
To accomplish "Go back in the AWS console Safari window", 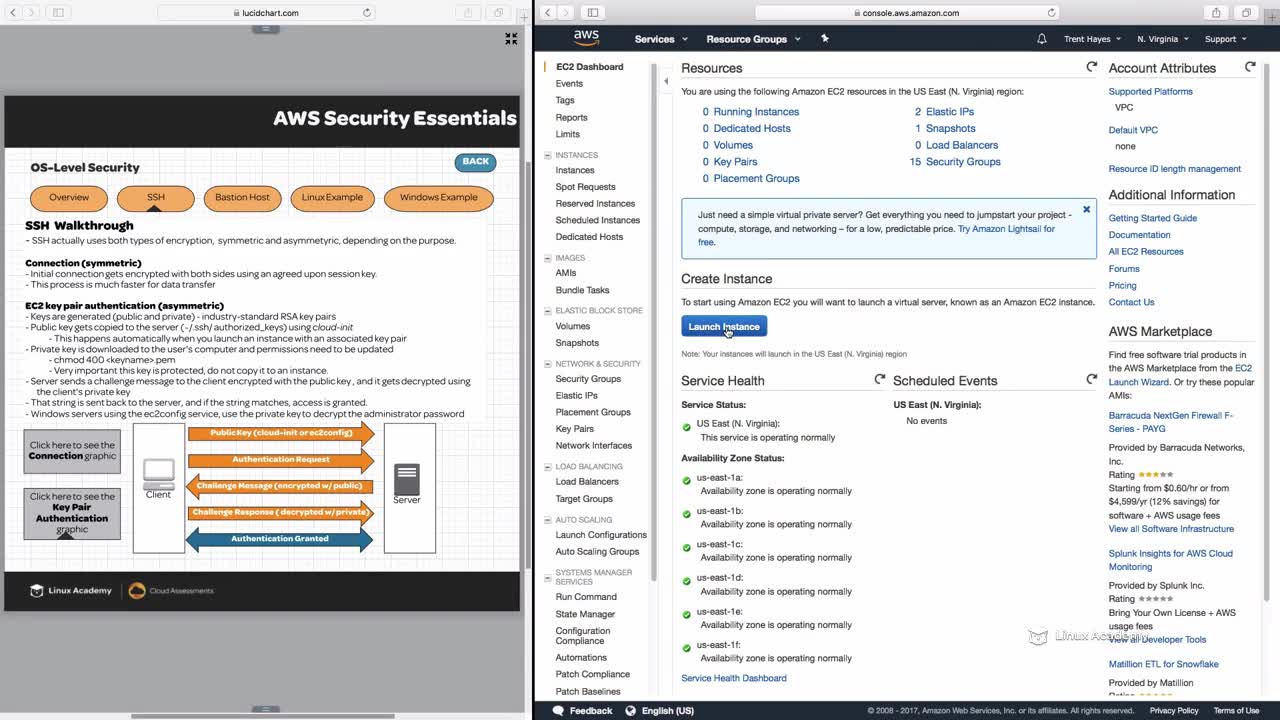I will [547, 13].
